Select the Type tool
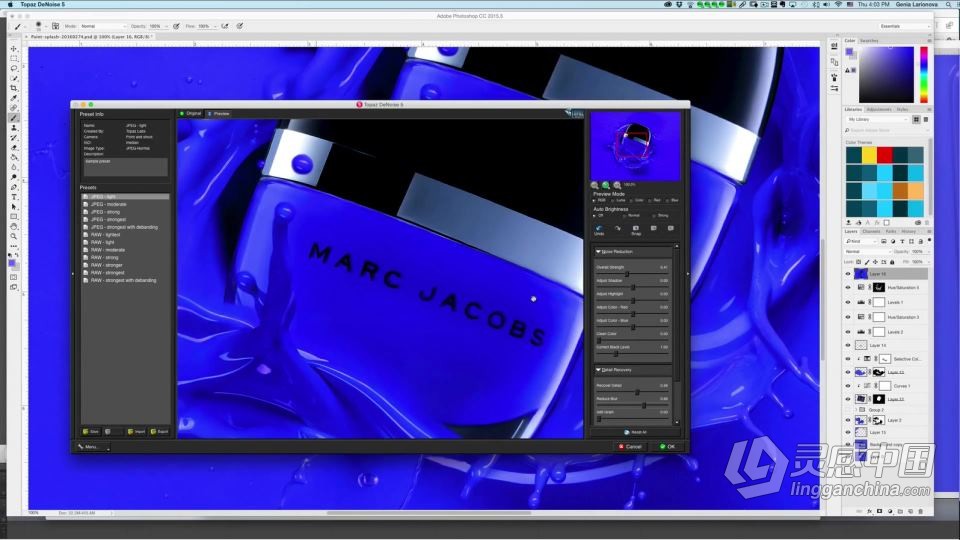The image size is (960, 540). point(13,197)
